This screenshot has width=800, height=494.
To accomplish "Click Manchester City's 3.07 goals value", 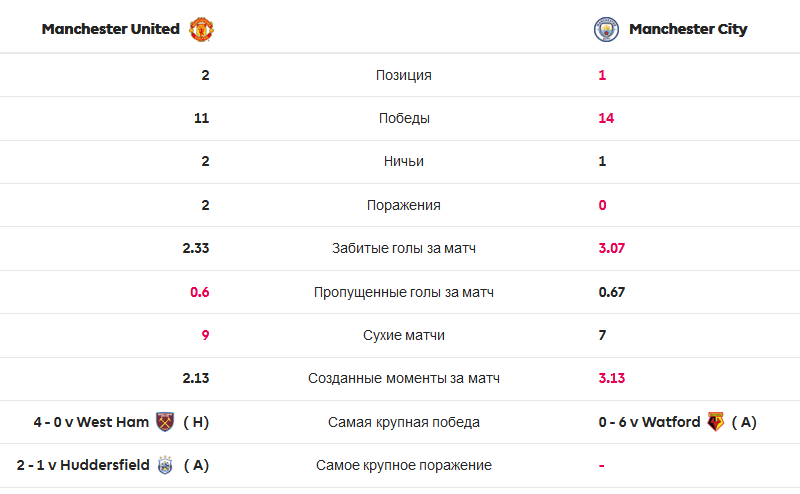I will [611, 248].
